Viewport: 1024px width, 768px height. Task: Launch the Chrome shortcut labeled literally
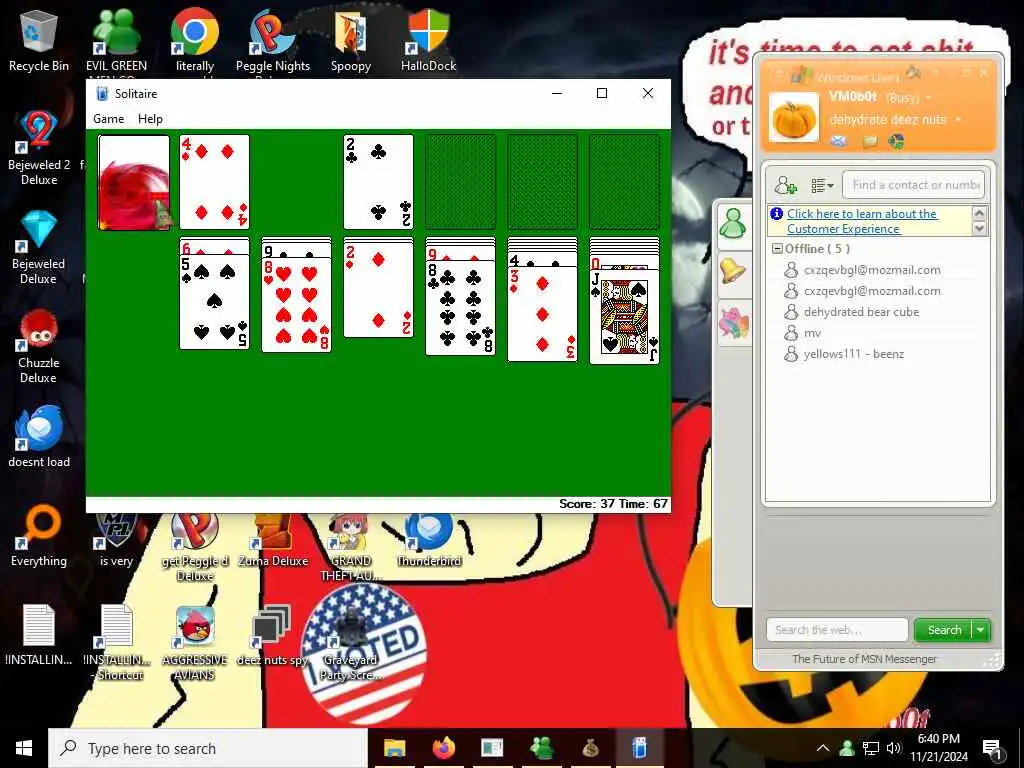[195, 39]
